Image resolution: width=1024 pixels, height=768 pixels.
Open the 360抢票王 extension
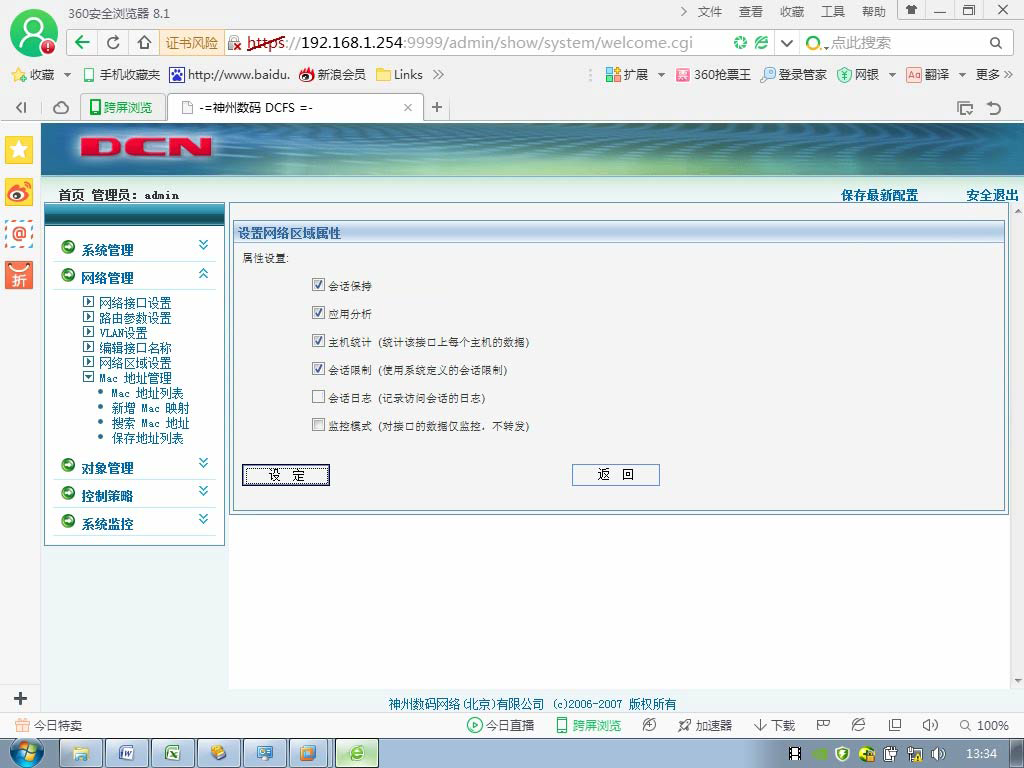(x=714, y=74)
